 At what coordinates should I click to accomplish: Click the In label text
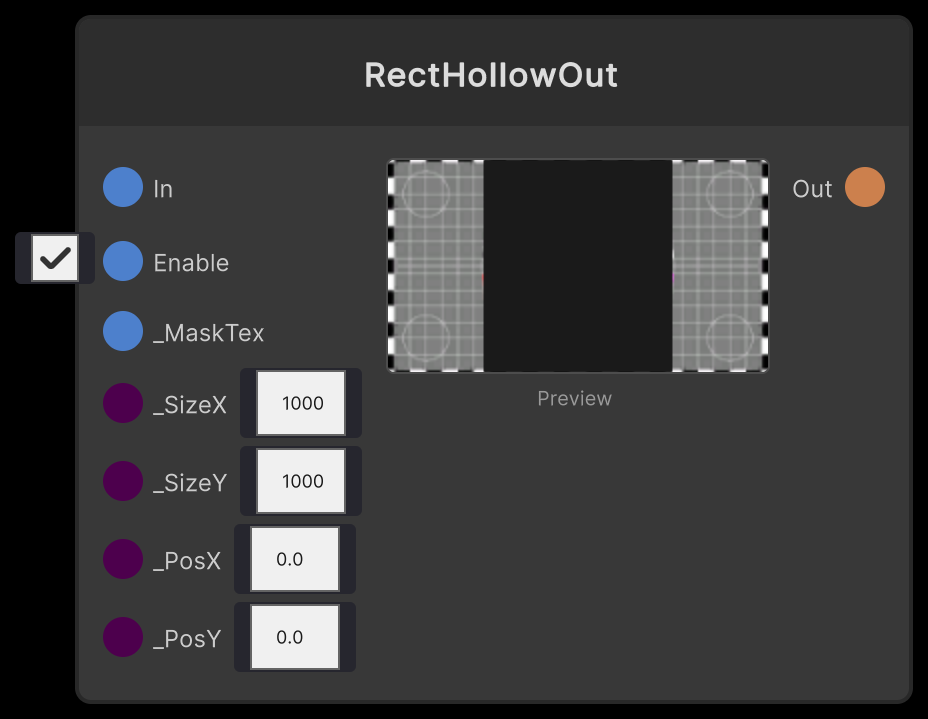tap(163, 188)
